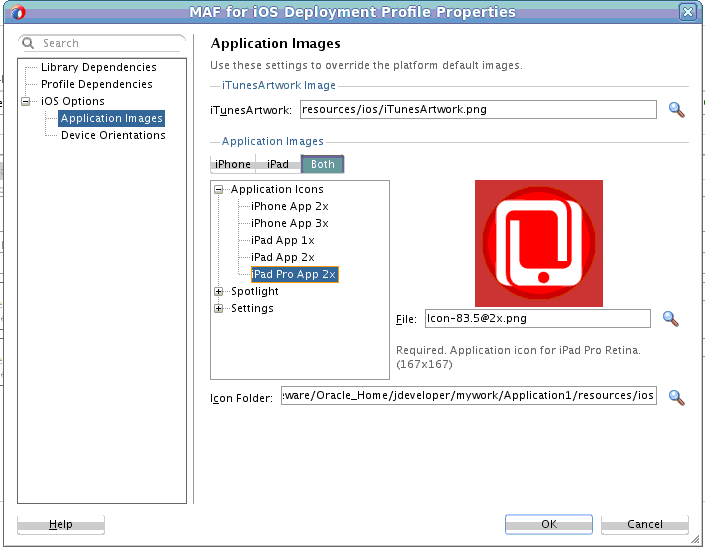The width and height of the screenshot is (705, 550).
Task: Select the Both devices tab
Action: pyautogui.click(x=322, y=164)
